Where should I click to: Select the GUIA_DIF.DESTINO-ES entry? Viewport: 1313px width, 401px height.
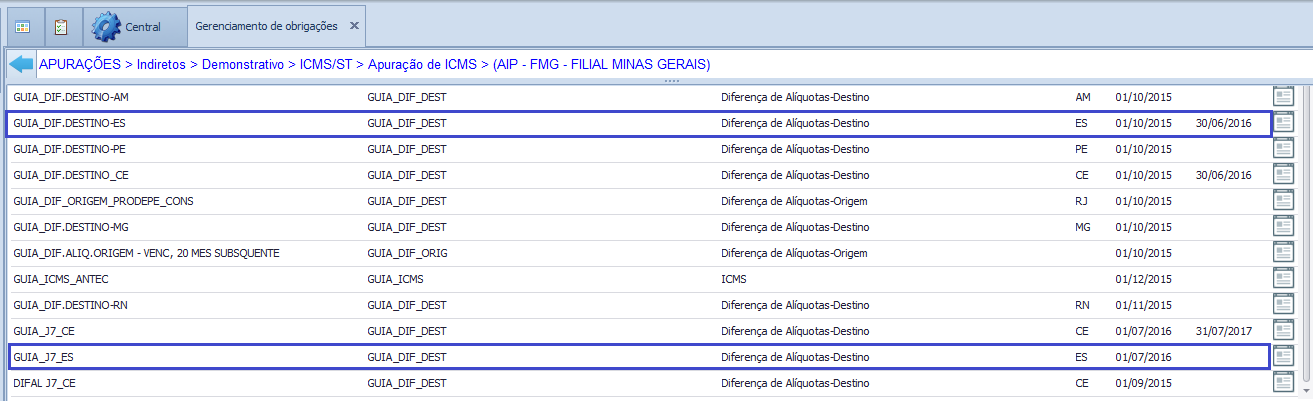(x=69, y=123)
